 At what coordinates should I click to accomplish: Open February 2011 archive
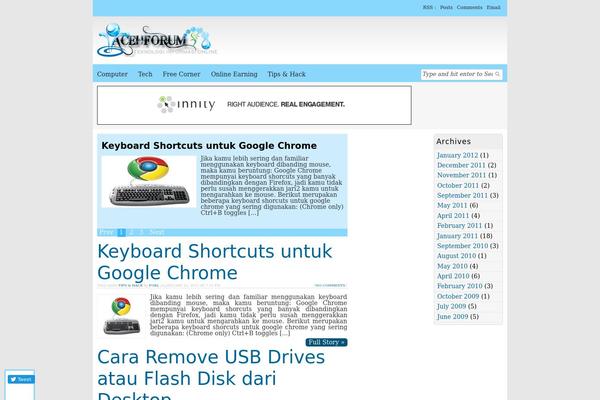pyautogui.click(x=460, y=226)
